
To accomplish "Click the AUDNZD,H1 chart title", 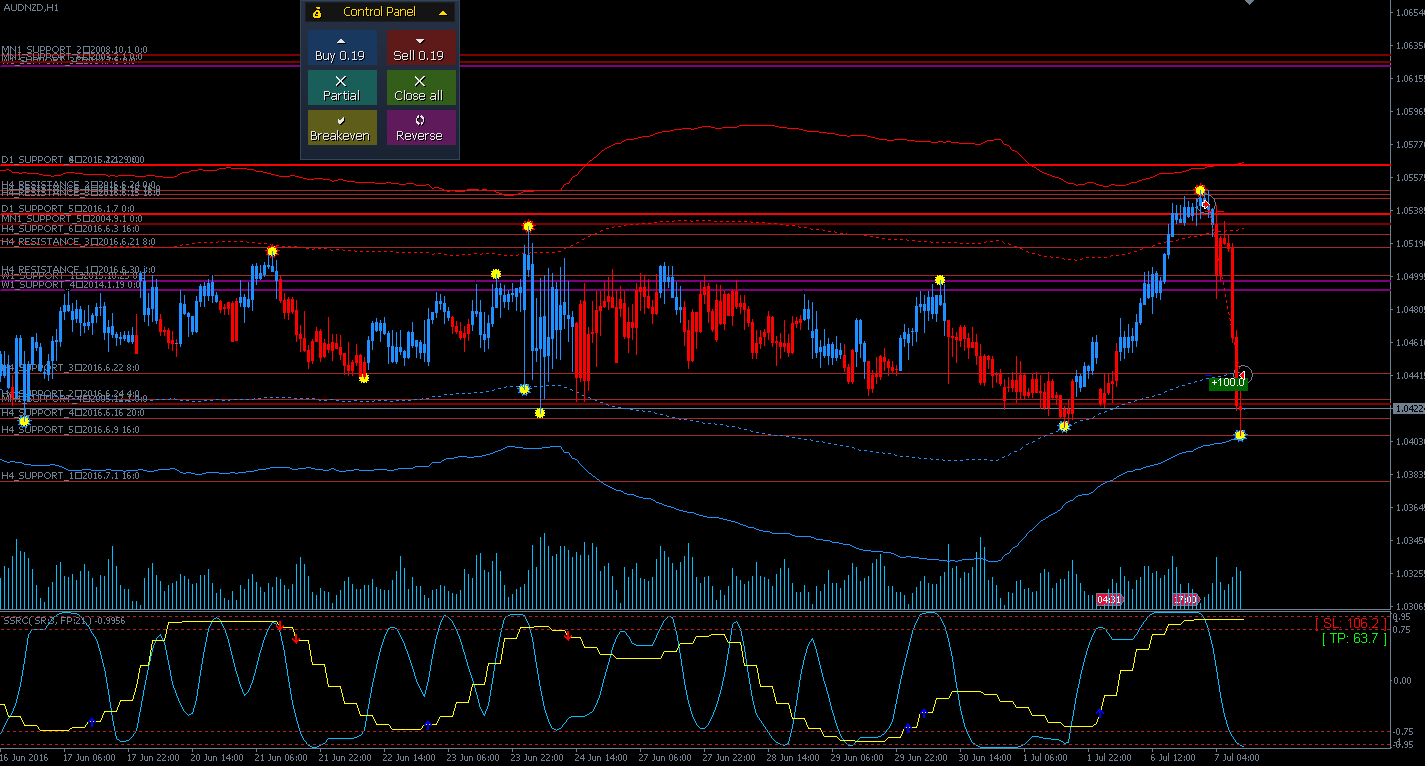I will [x=30, y=7].
